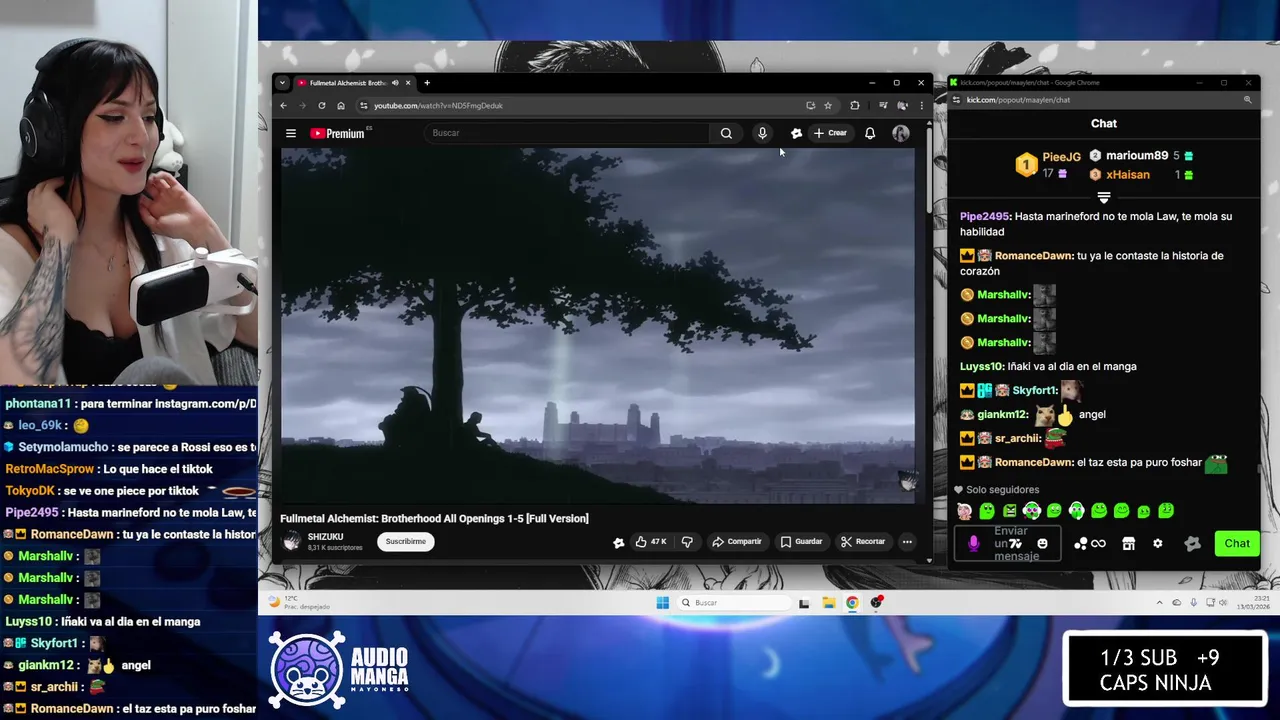Go back in the Chrome browser
The height and width of the screenshot is (720, 1280).
point(283,105)
